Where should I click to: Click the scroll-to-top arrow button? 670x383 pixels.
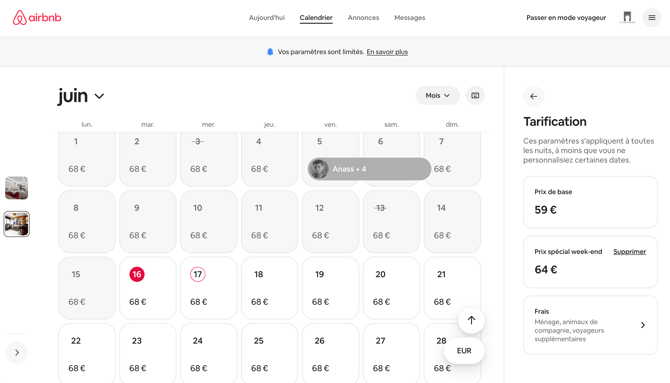471,320
